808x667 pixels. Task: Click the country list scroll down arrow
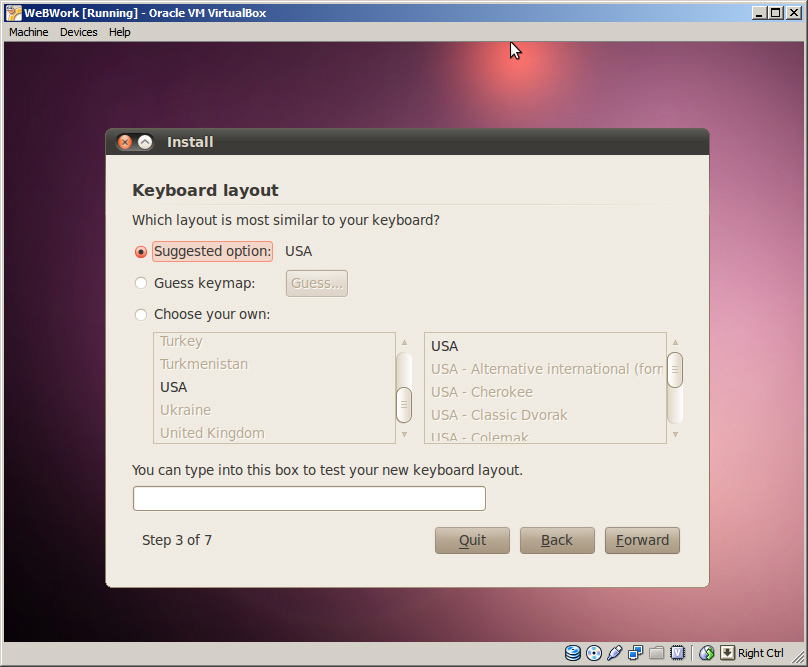tap(405, 435)
